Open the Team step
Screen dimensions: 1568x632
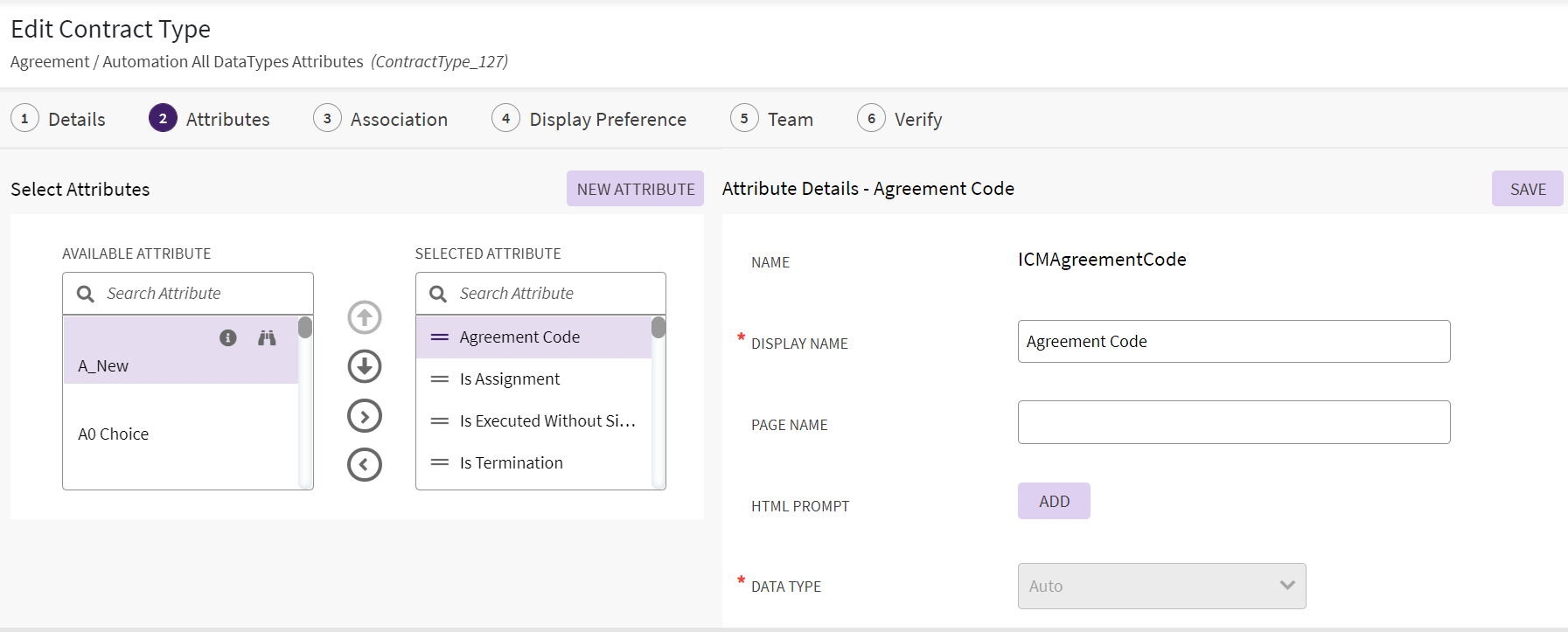(x=772, y=119)
